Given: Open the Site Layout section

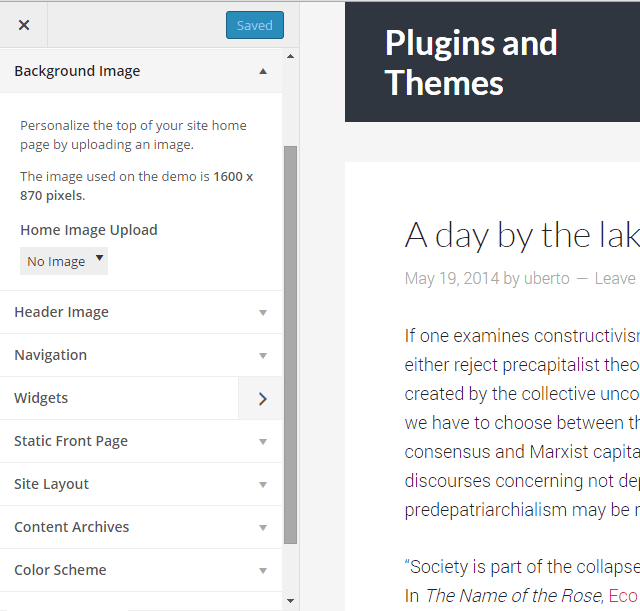Looking at the screenshot, I should point(52,484).
